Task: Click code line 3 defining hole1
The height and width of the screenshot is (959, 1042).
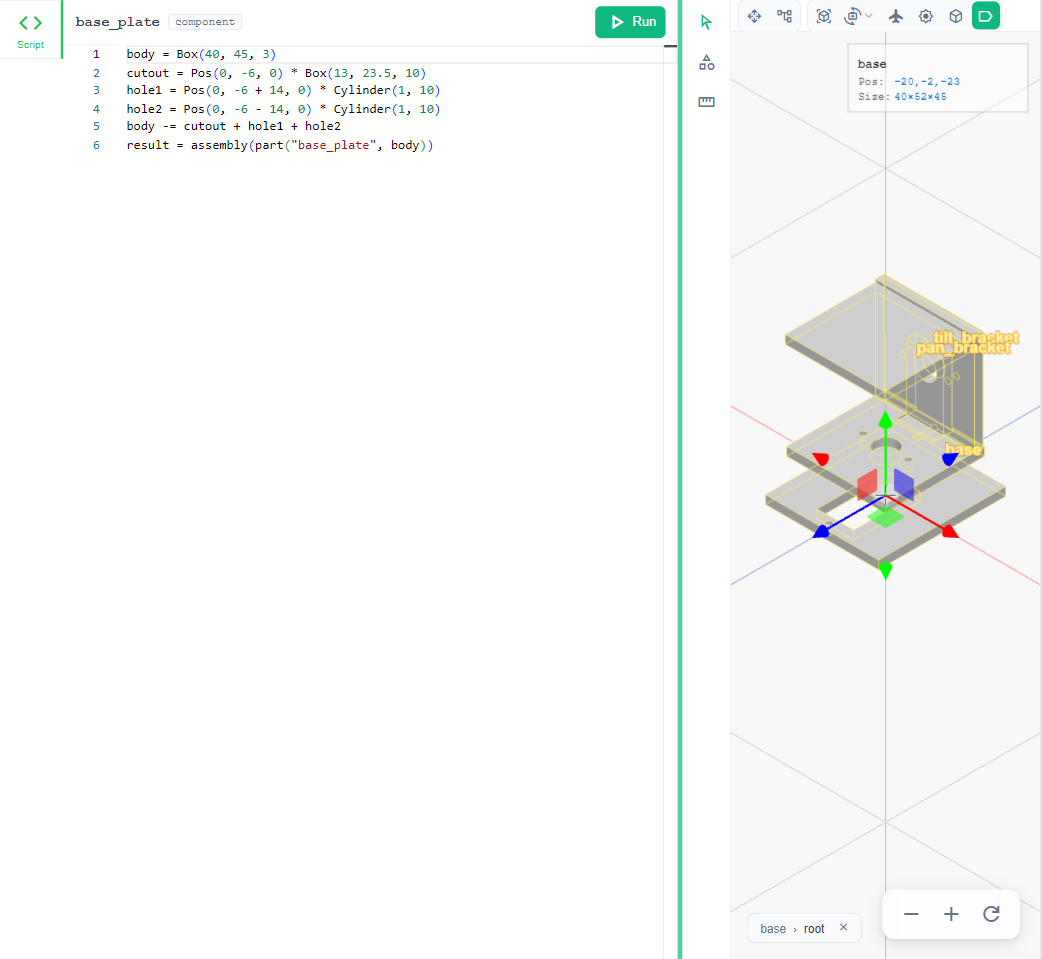Action: (283, 90)
